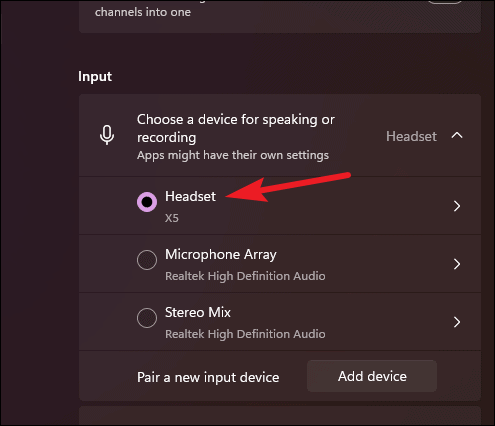Click the Input section heading
Screen dimensions: 495x426
click(95, 77)
